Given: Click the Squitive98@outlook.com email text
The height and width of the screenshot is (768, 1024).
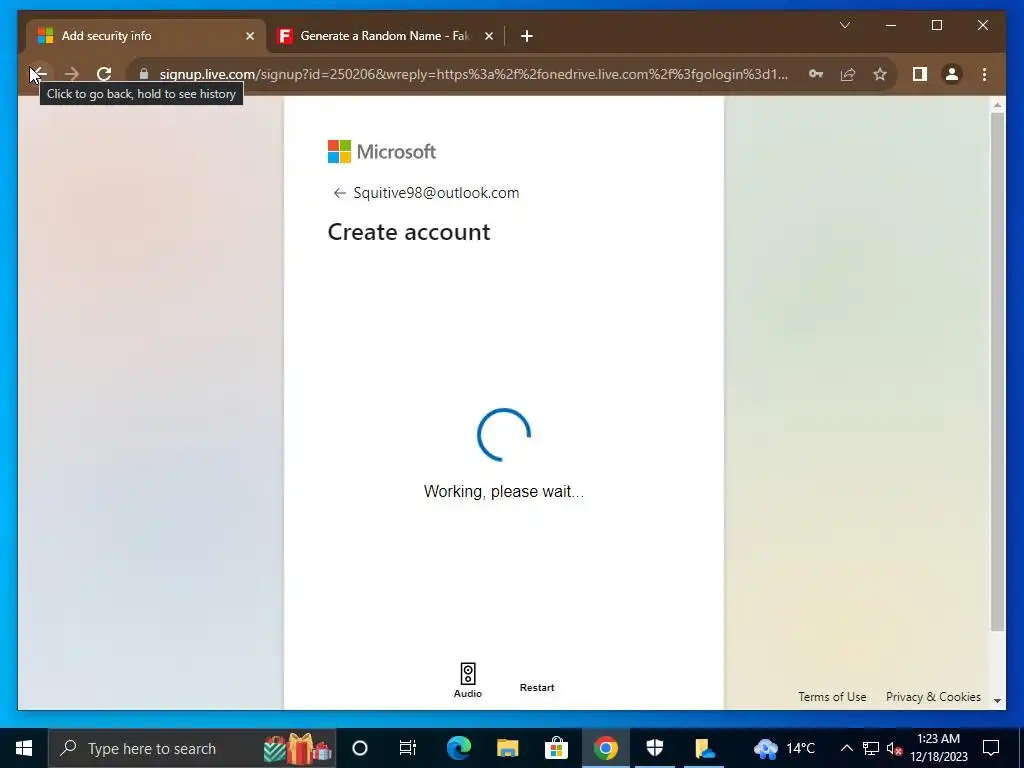Looking at the screenshot, I should pyautogui.click(x=436, y=193).
